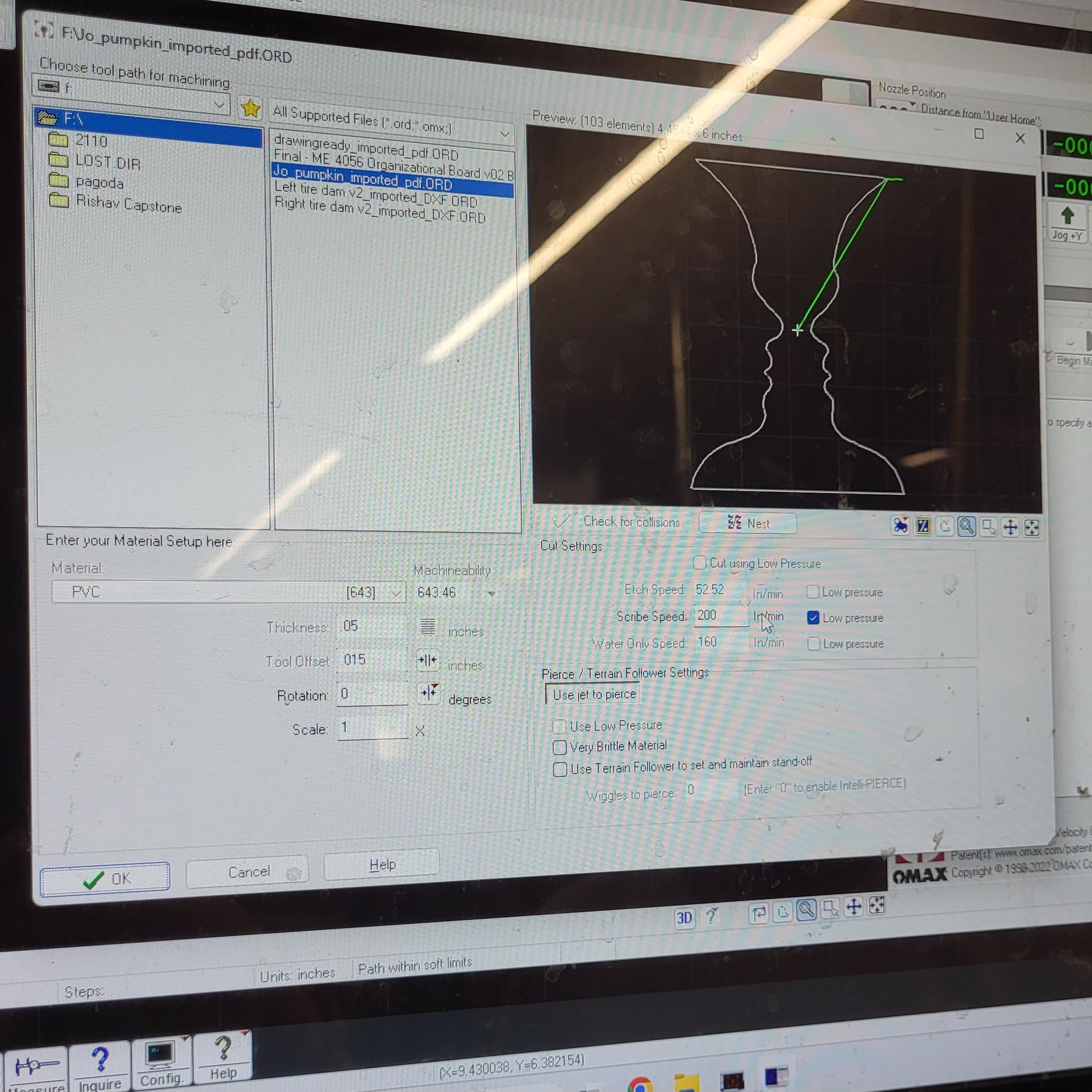Toggle Water Only Speed Low pressure checkbox
1092x1092 pixels.
point(814,644)
